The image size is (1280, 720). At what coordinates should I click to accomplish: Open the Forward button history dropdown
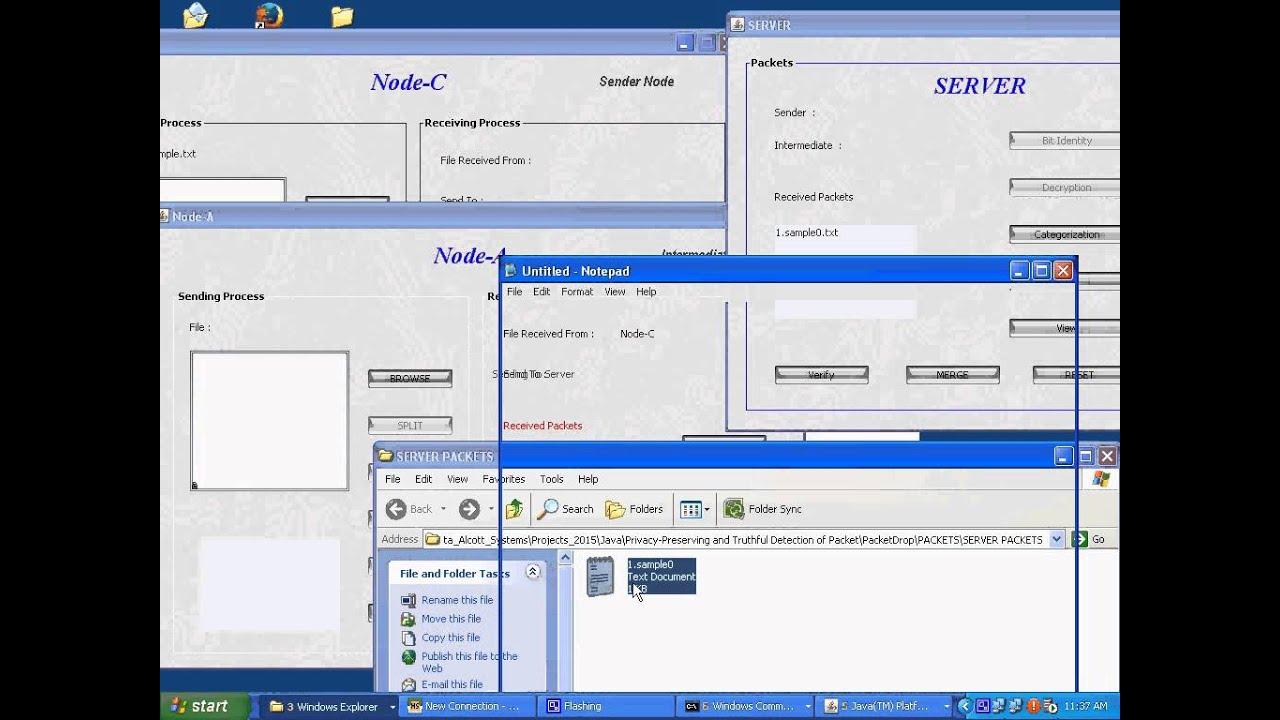(491, 509)
